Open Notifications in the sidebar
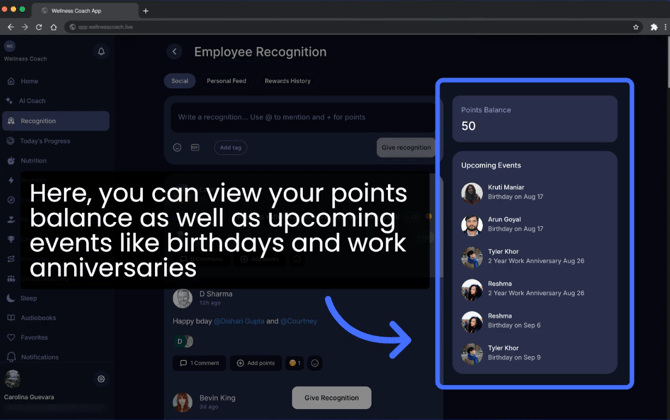The height and width of the screenshot is (420, 670). 40,357
